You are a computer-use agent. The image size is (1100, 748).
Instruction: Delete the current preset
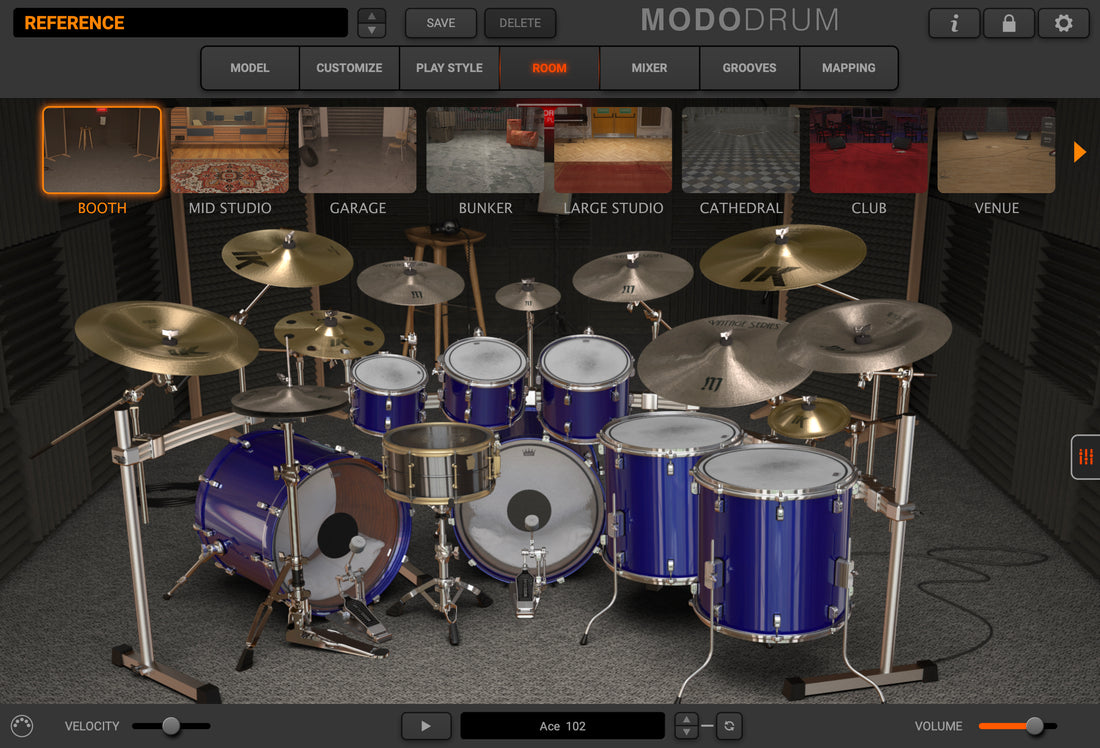click(x=520, y=23)
